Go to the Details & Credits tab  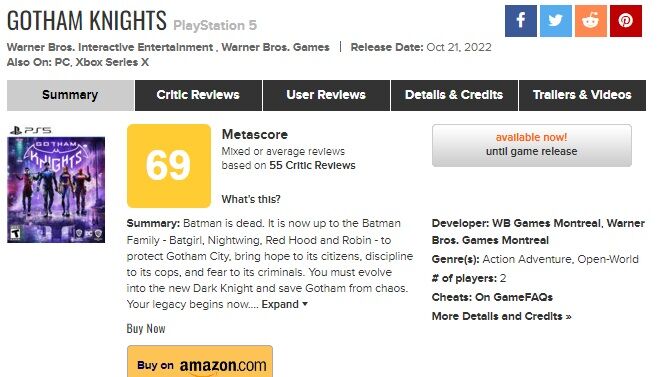coord(454,95)
